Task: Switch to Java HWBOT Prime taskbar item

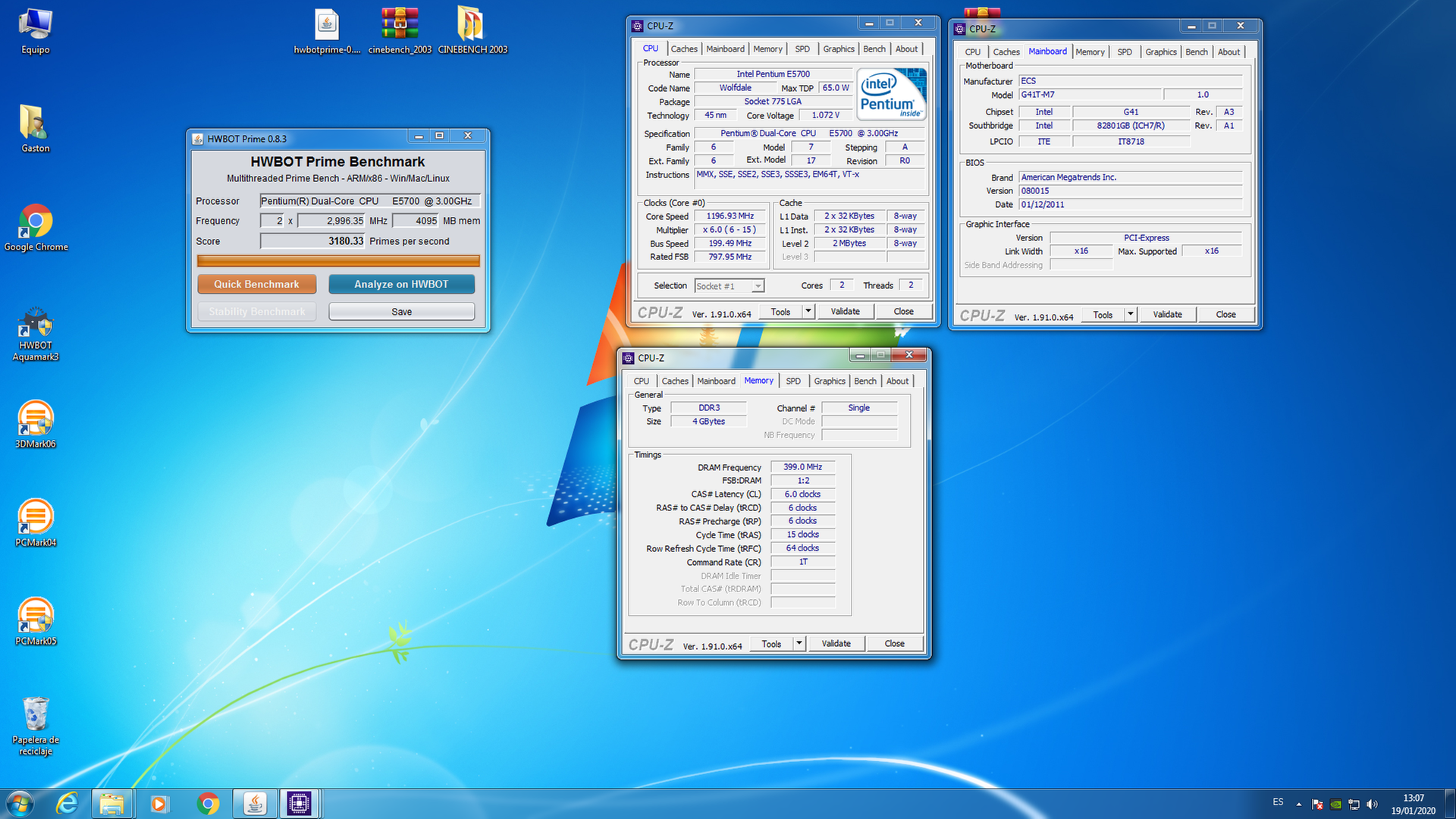Action: tap(256, 804)
